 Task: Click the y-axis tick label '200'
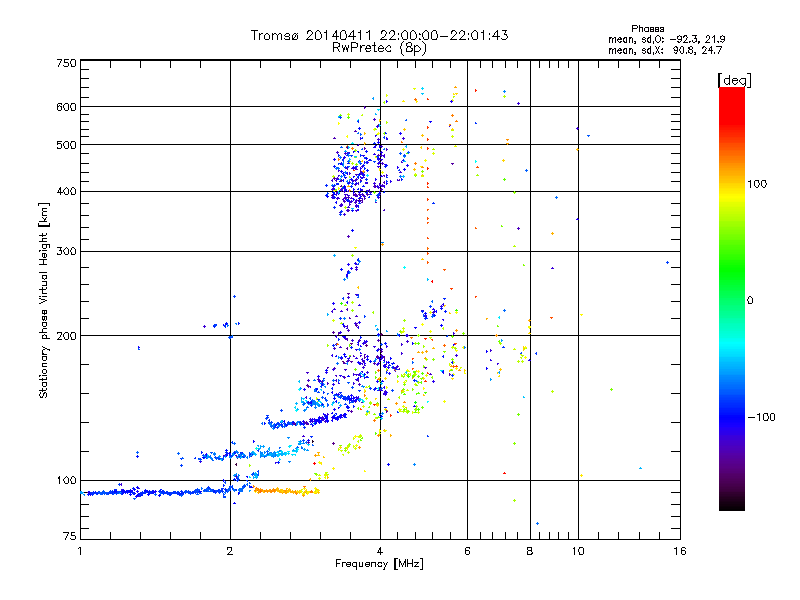[66, 336]
